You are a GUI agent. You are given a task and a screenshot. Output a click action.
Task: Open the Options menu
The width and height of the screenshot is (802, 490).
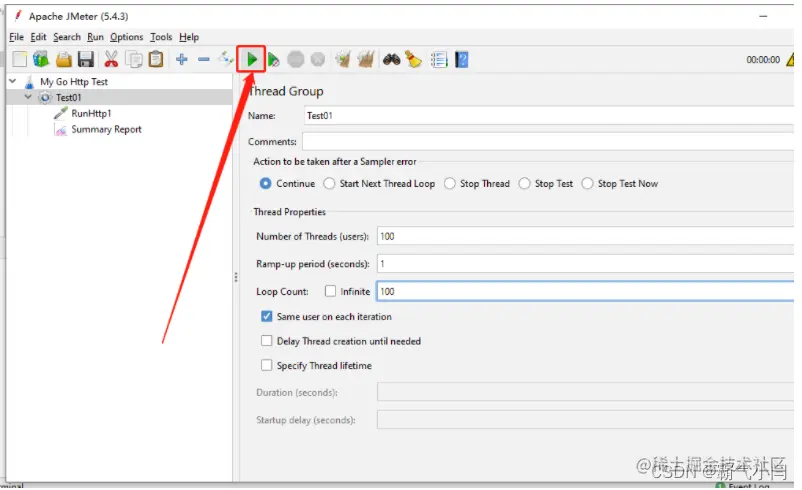pyautogui.click(x=127, y=37)
